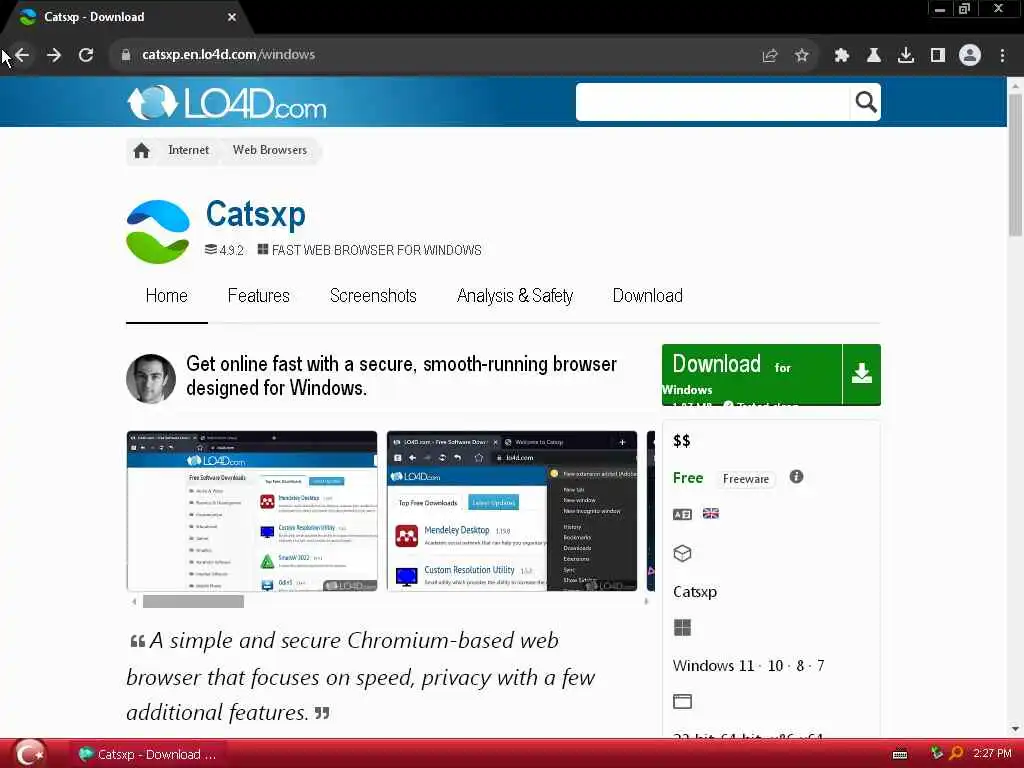
Task: Click the Windows logo icon above Windows 11
Action: 682,628
